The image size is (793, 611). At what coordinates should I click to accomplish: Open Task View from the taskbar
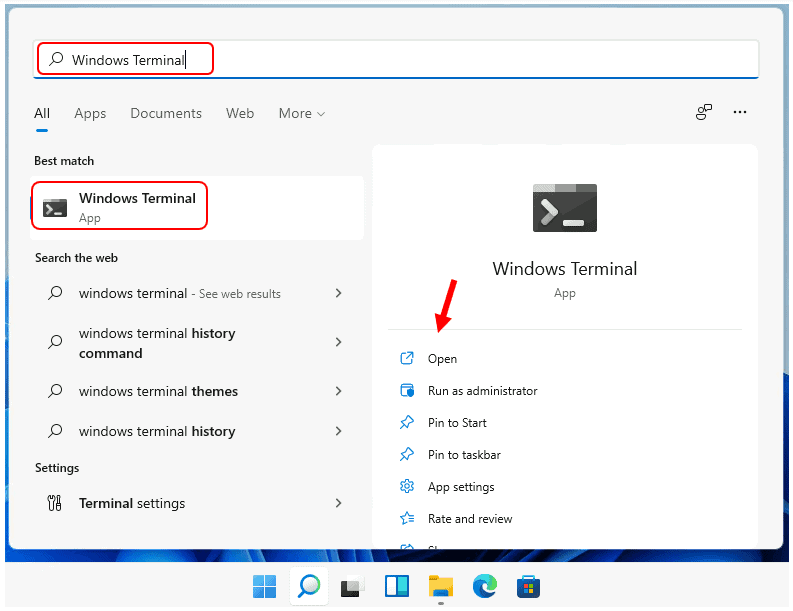352,586
